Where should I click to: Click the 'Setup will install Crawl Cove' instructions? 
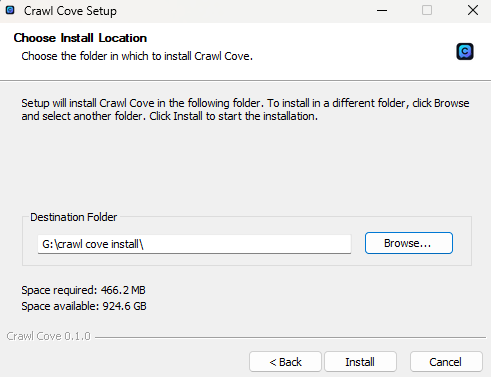(245, 110)
